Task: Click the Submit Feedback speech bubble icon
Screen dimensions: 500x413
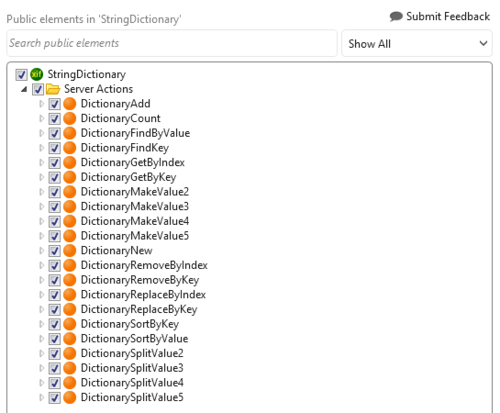Action: coord(396,17)
